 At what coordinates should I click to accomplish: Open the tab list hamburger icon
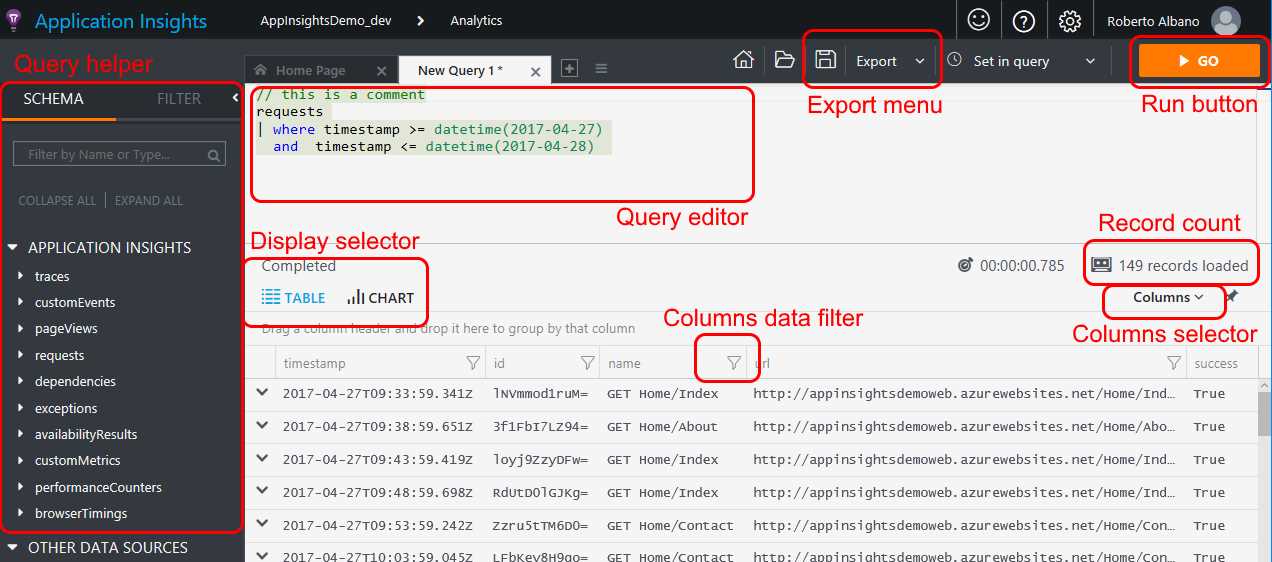coord(601,68)
